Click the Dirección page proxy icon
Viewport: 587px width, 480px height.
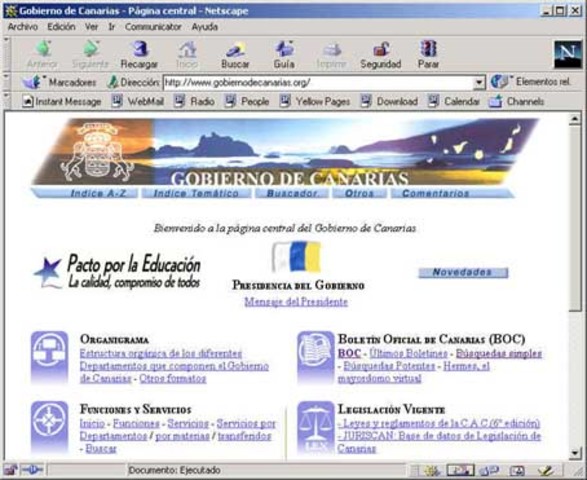[112, 82]
